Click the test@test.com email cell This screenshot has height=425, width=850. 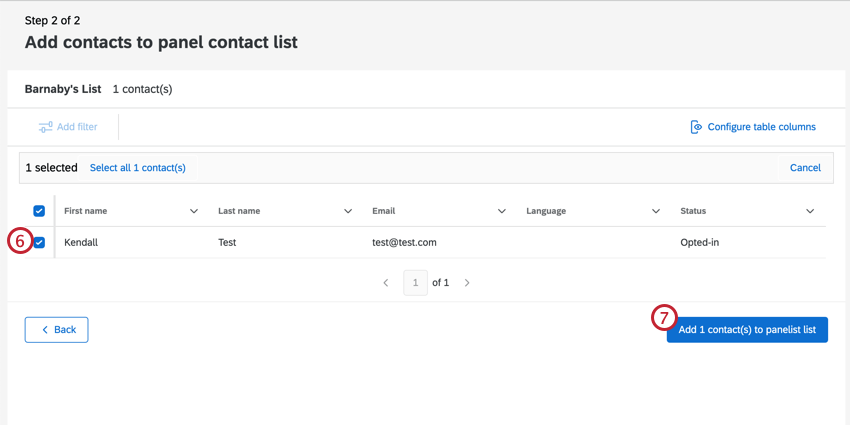point(404,242)
